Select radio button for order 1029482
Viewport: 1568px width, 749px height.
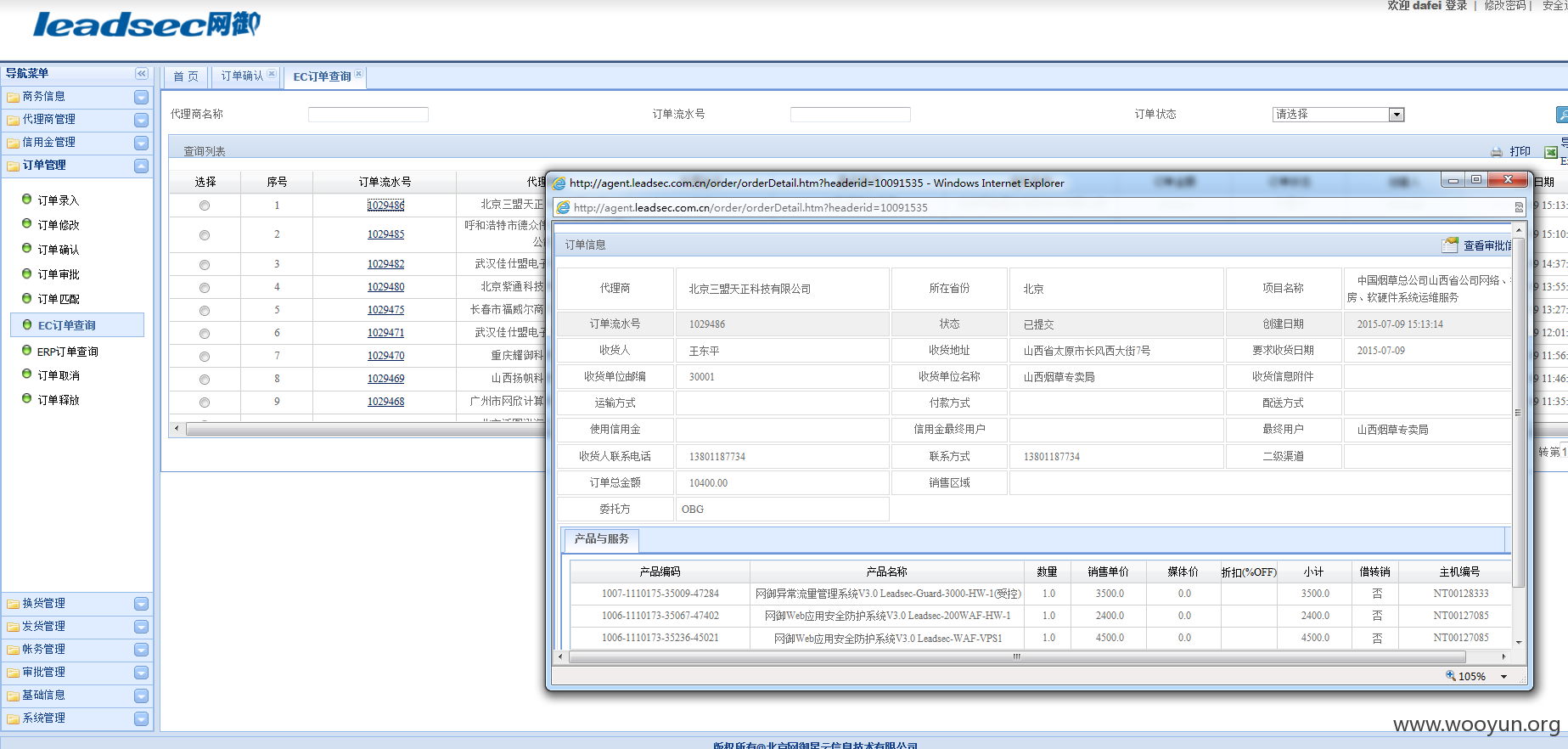point(205,265)
